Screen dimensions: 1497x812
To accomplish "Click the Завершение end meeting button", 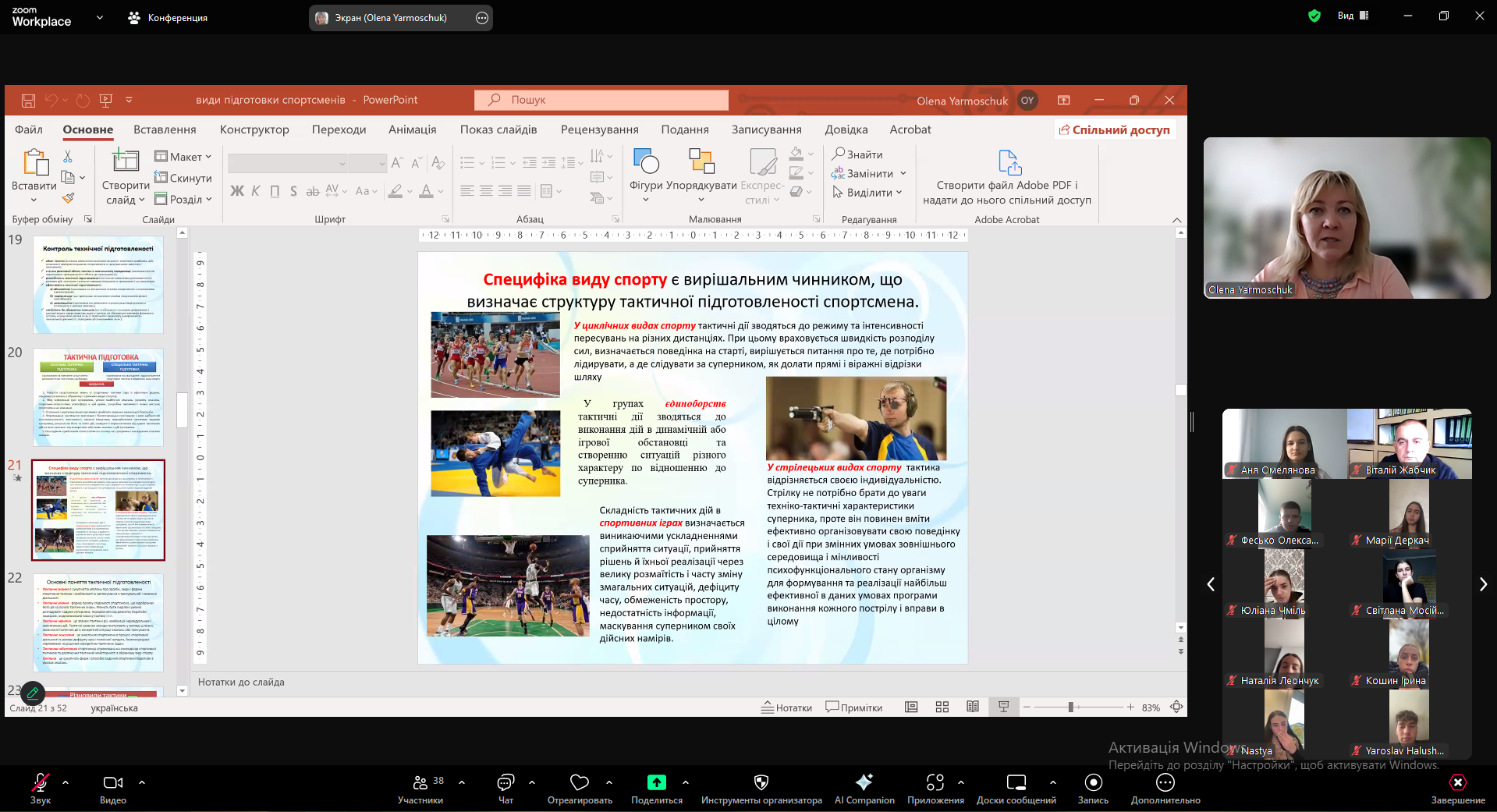I will 1457,783.
